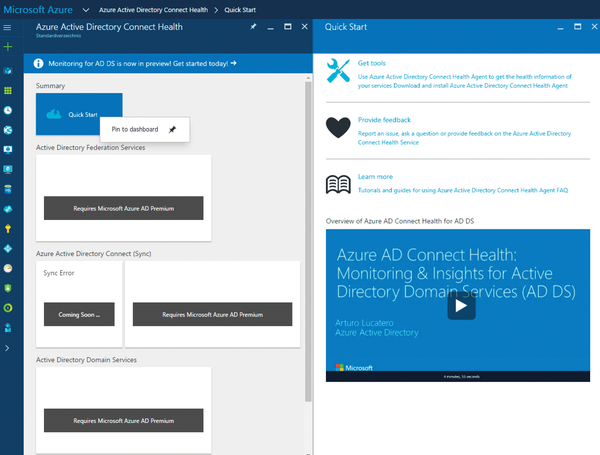Open the clock Recent sidebar icon
The width and height of the screenshot is (600, 455).
pyautogui.click(x=8, y=111)
